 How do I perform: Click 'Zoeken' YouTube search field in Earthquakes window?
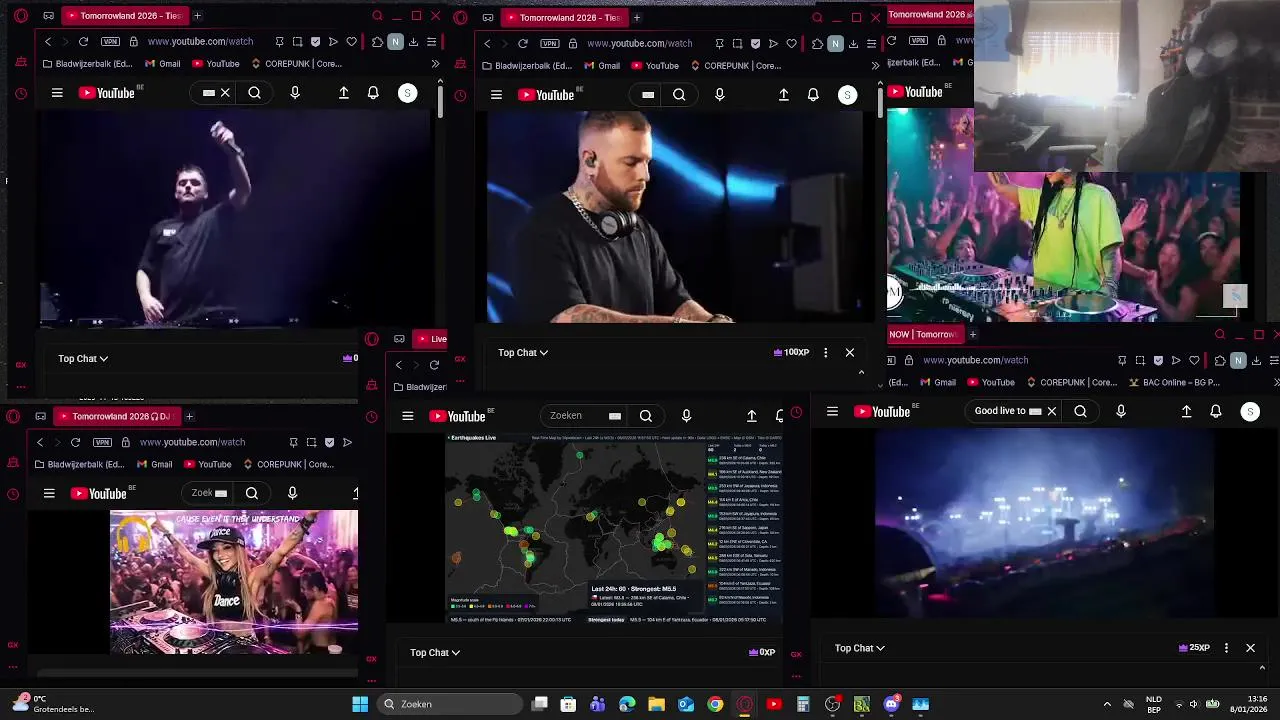coord(584,416)
